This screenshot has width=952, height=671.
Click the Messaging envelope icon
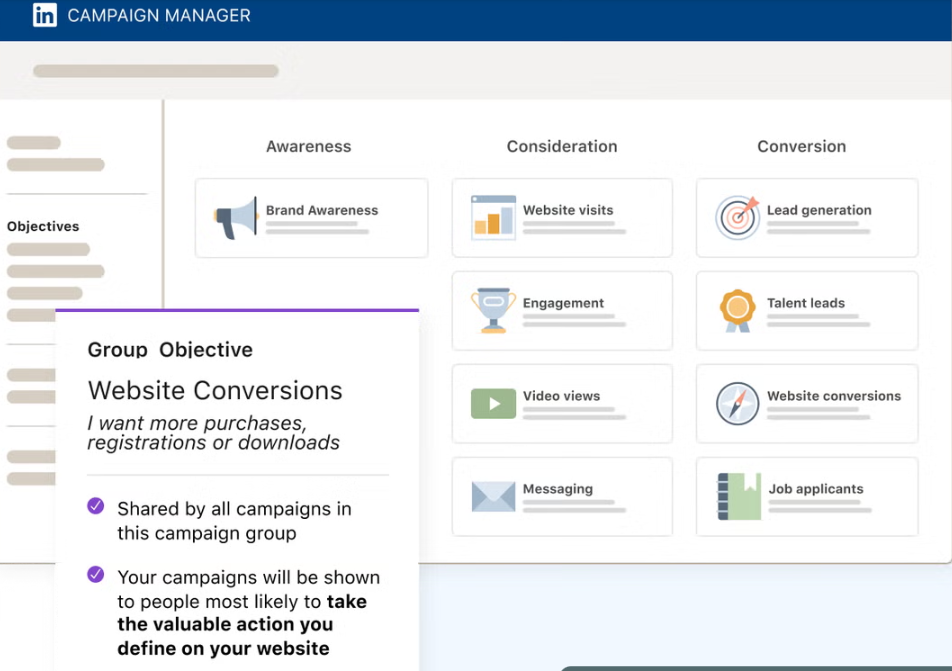tap(493, 496)
